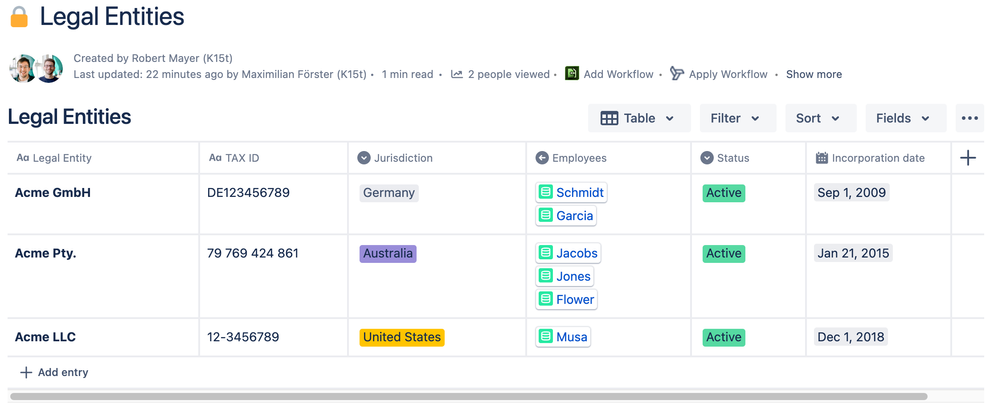
Task: Add a new column with plus icon
Action: [x=967, y=158]
